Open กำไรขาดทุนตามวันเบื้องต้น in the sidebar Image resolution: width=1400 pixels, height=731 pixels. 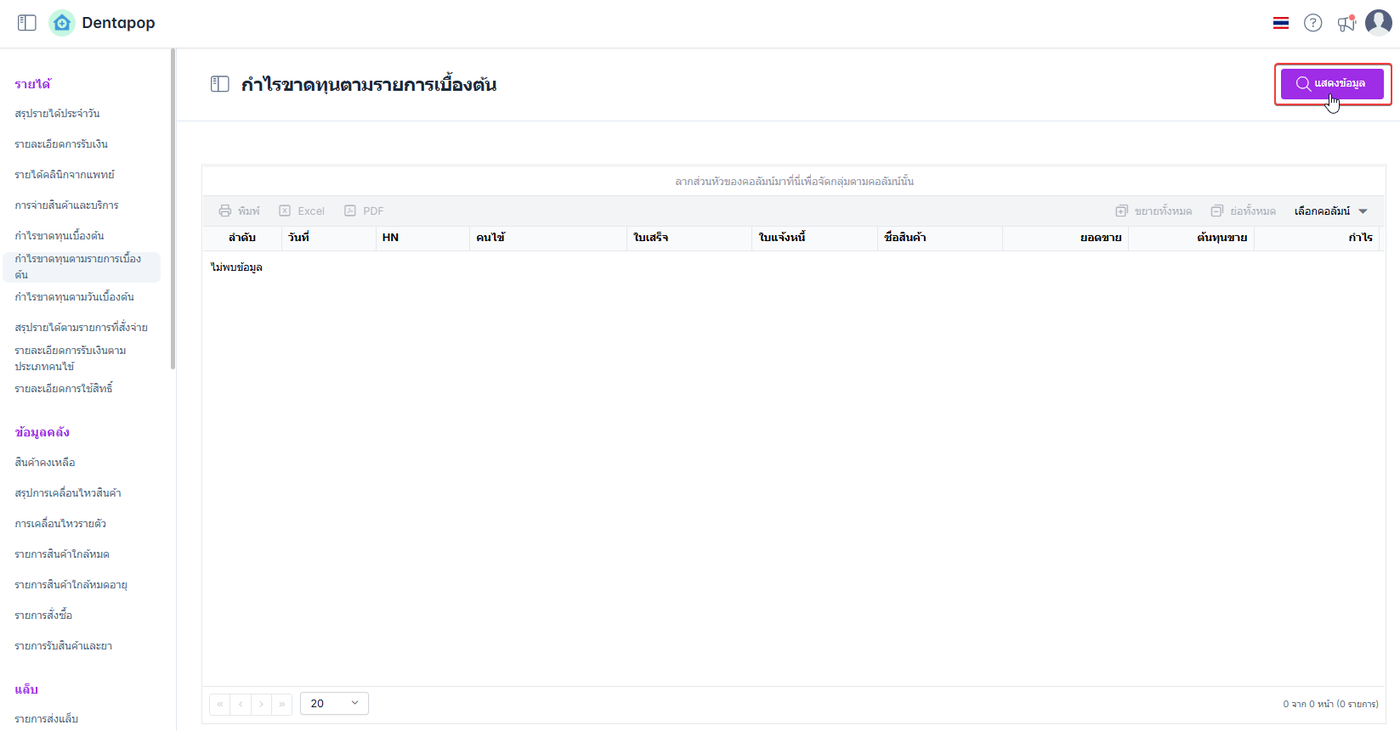[74, 297]
